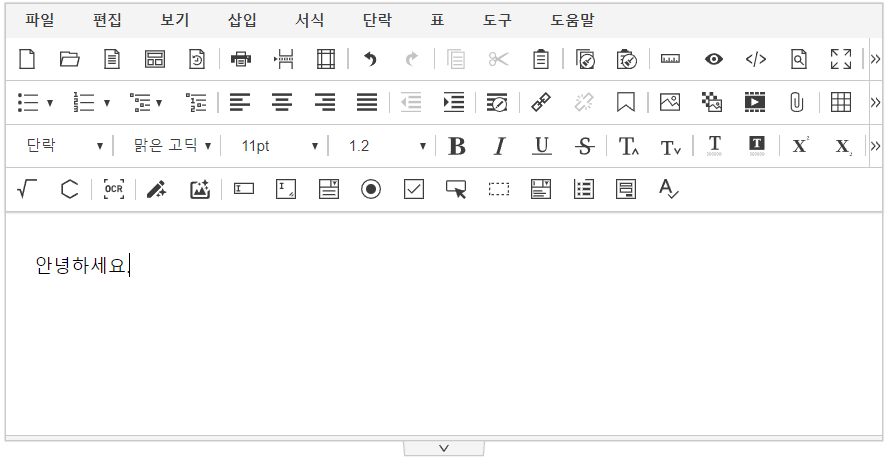Expand the bottom panel chevron handle

pyautogui.click(x=444, y=448)
